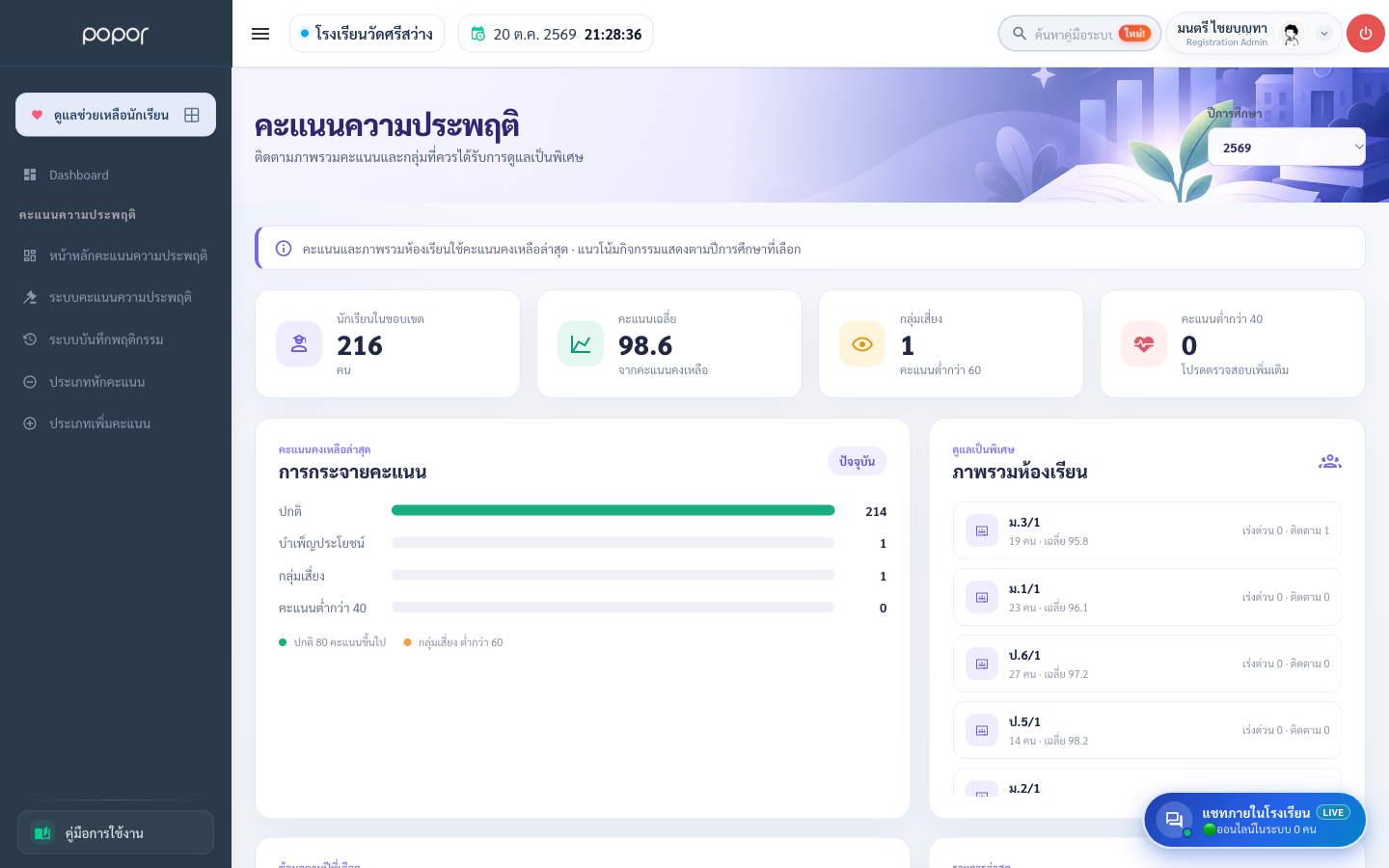Open ประเภทหักคะแนน menu item
Image resolution: width=1389 pixels, height=868 pixels.
(x=116, y=382)
